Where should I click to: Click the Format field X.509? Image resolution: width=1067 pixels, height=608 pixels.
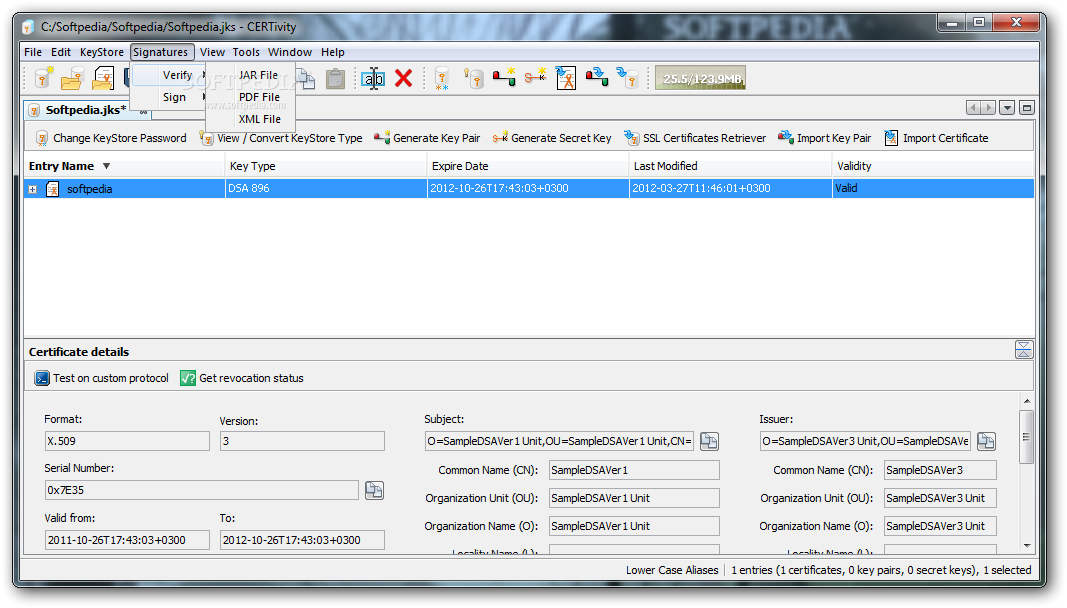pyautogui.click(x=127, y=441)
